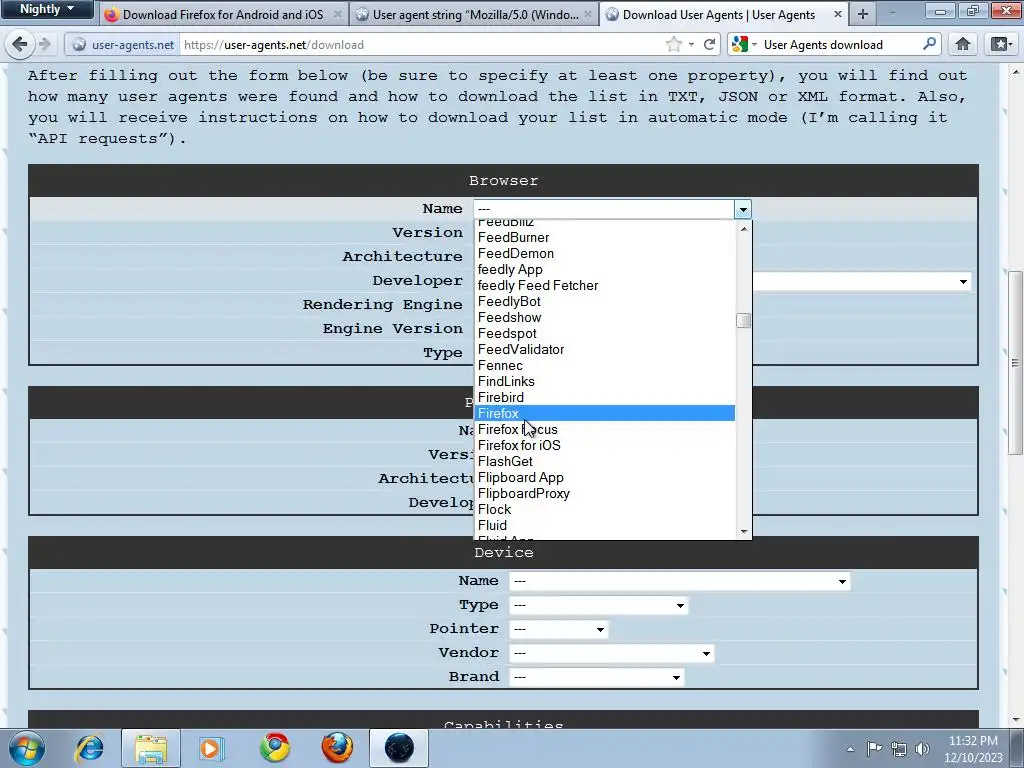Choose FeedBurner from the list
The height and width of the screenshot is (768, 1024).
point(605,238)
